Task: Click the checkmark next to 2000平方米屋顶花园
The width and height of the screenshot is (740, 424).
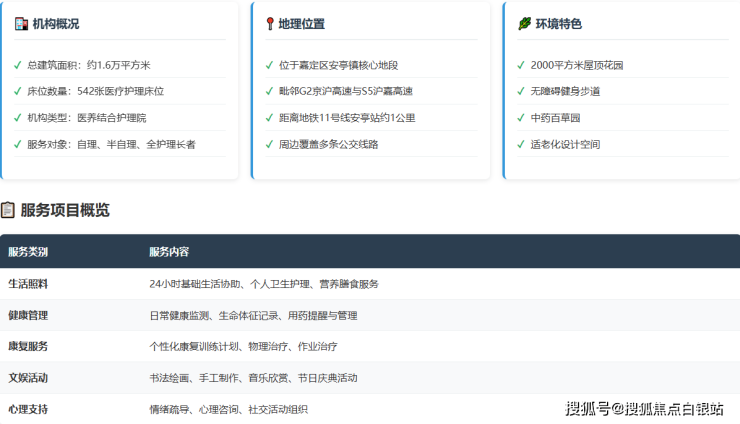Action: (x=521, y=65)
